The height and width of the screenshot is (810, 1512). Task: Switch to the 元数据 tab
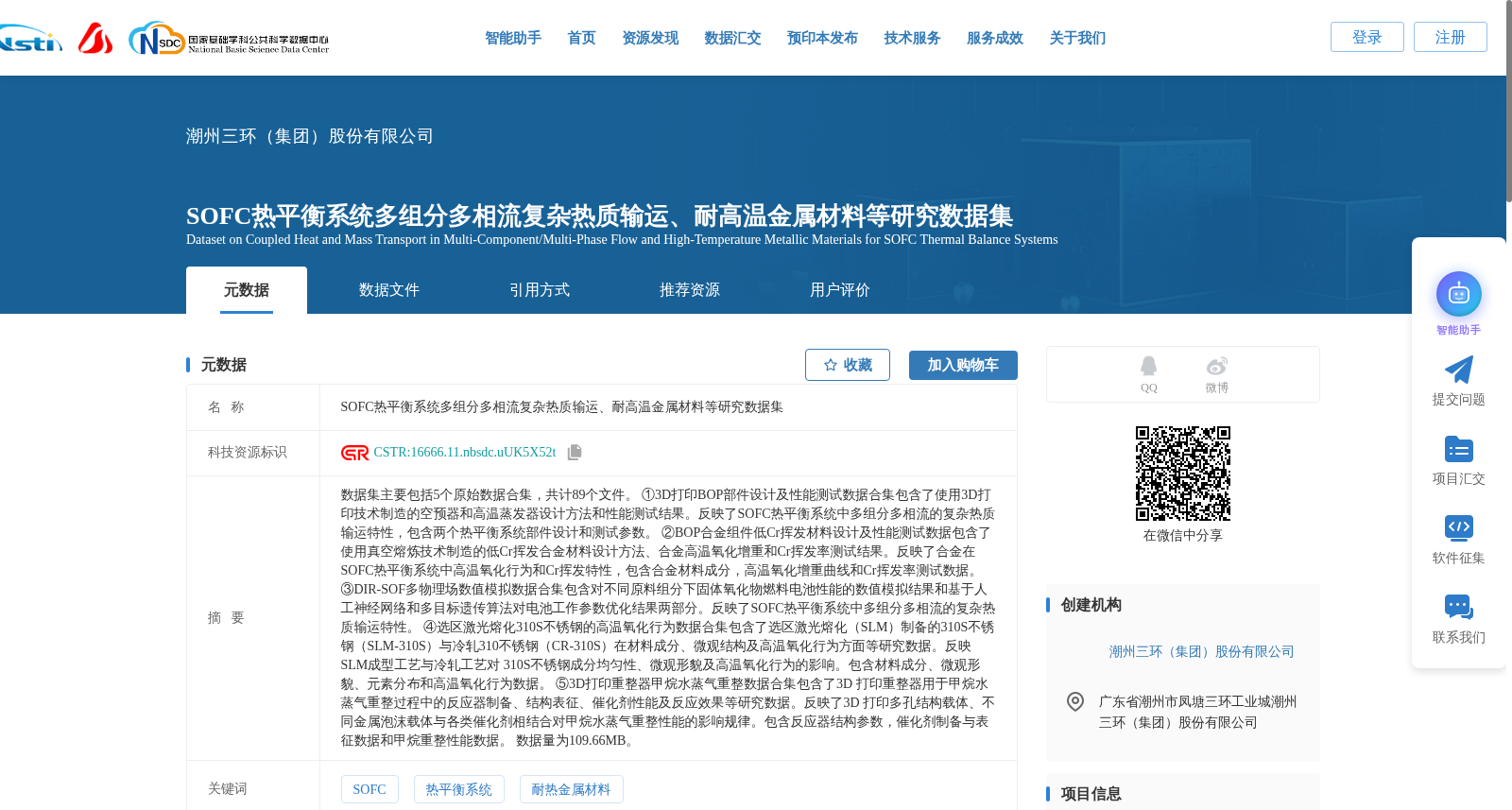[x=247, y=290]
